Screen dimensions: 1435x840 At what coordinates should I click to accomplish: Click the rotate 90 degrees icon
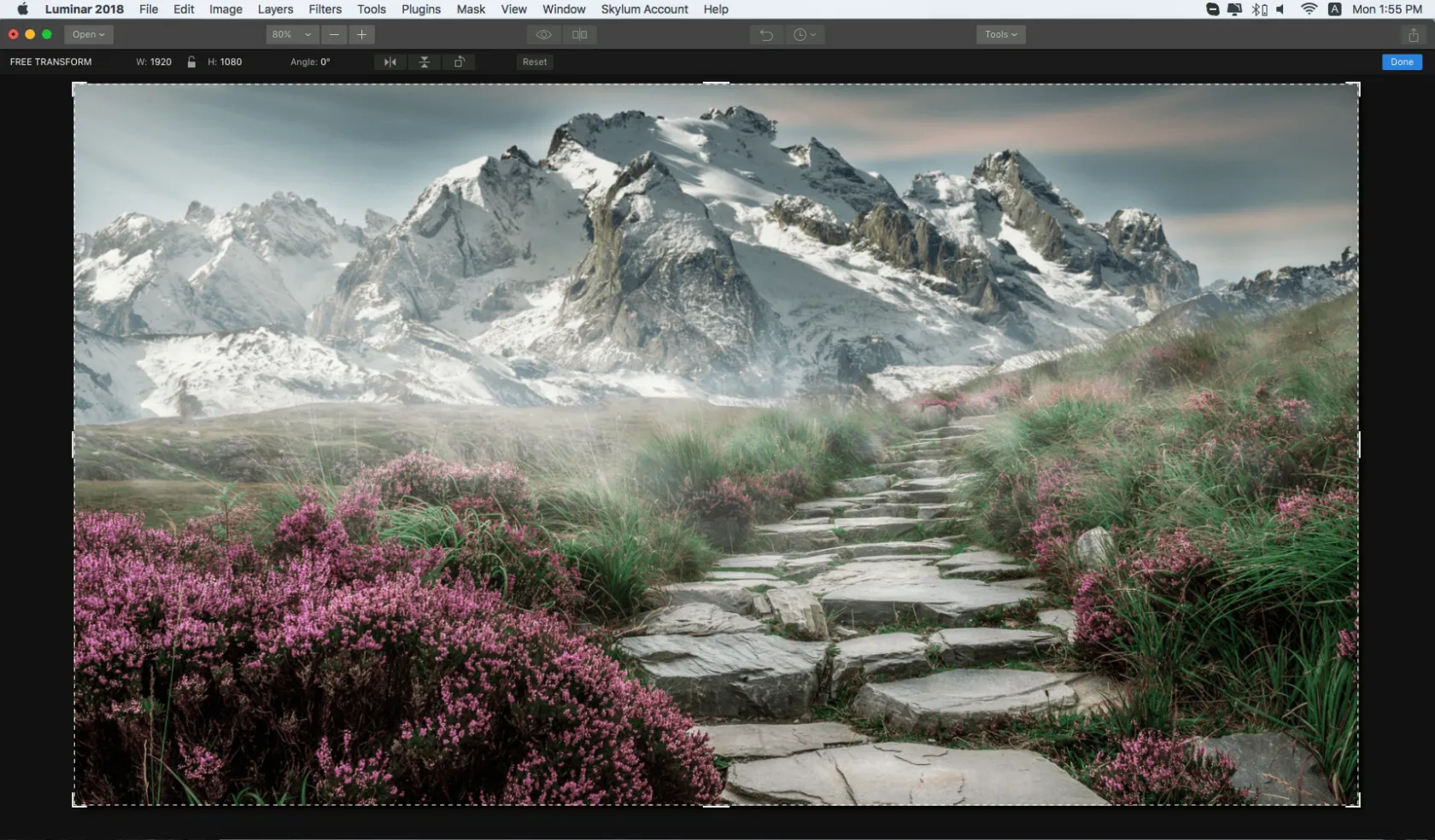pyautogui.click(x=459, y=62)
